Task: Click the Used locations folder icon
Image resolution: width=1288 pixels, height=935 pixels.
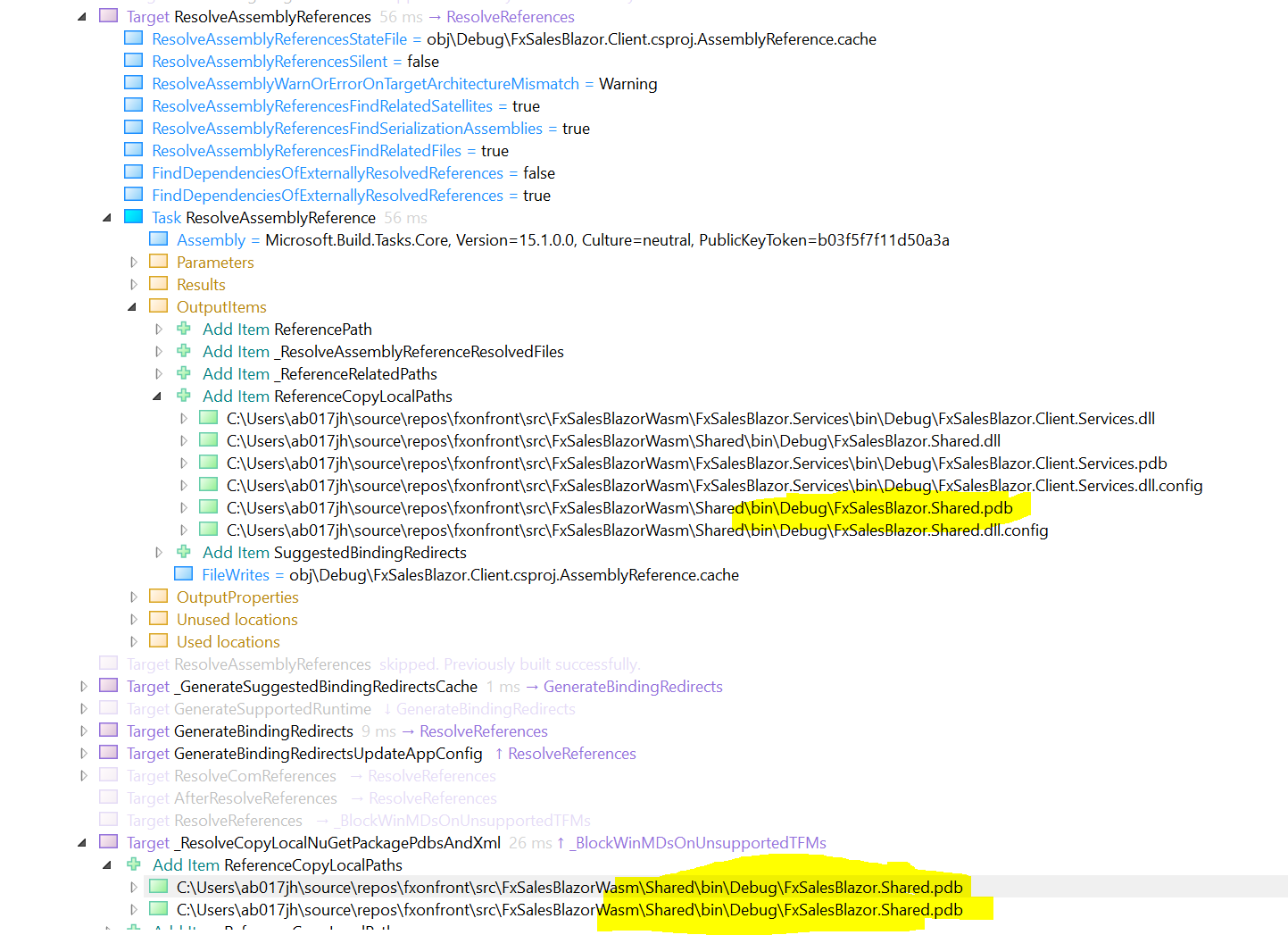Action: tap(159, 640)
